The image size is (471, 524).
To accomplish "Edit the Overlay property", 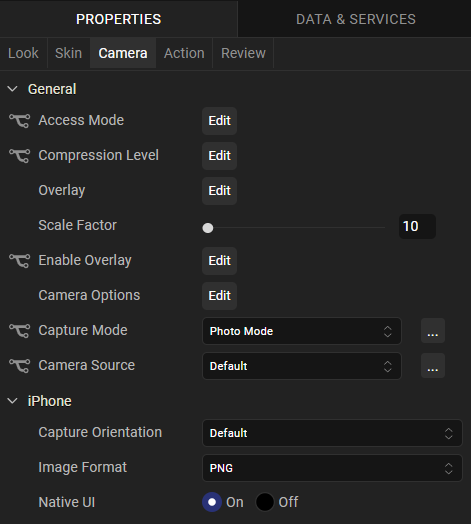I will coord(220,191).
